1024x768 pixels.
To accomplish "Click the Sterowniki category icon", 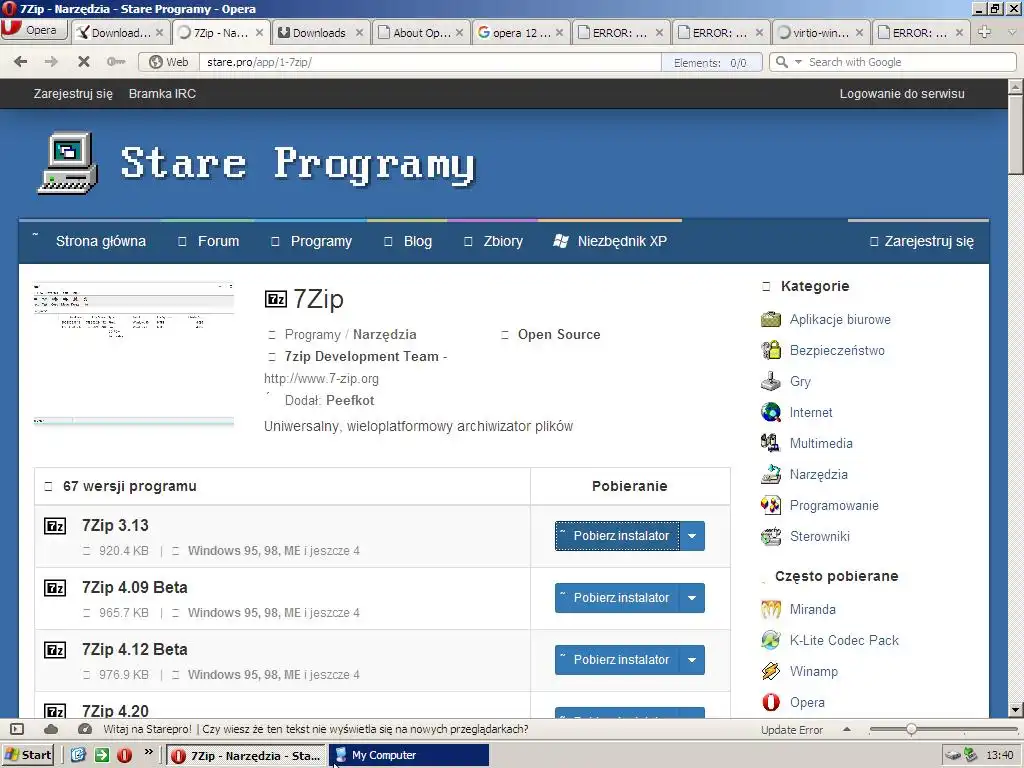I will click(771, 536).
